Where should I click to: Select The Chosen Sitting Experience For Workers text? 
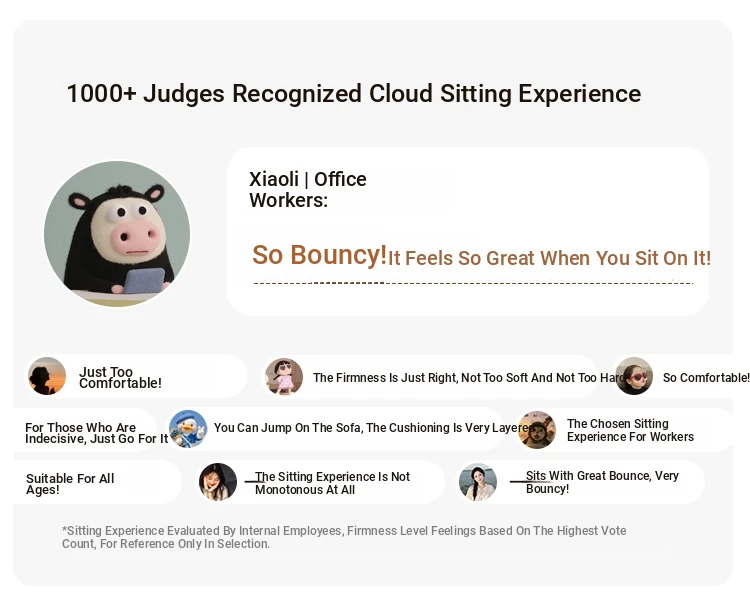[x=630, y=430]
